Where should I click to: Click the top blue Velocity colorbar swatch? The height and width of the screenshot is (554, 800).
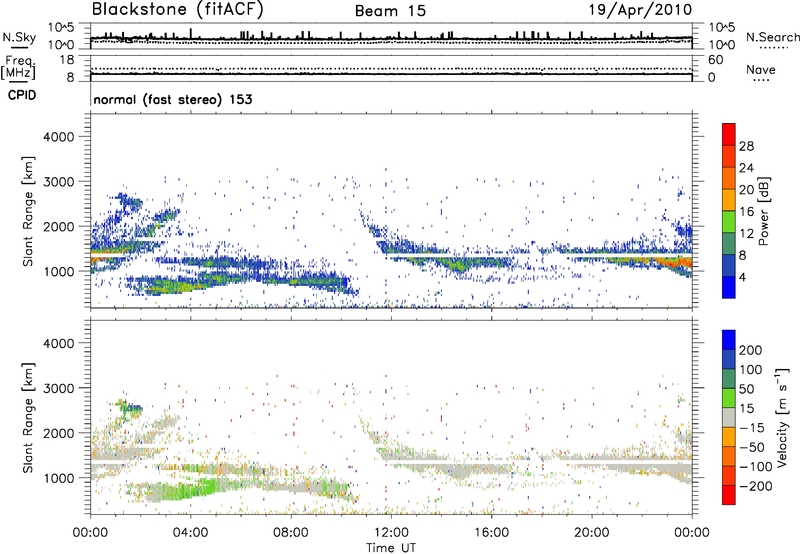[x=729, y=340]
